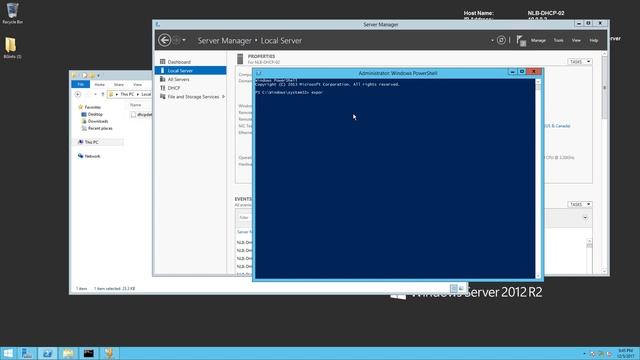Click the taskbar clock and date
This screenshot has width=640, height=360.
pos(626,353)
